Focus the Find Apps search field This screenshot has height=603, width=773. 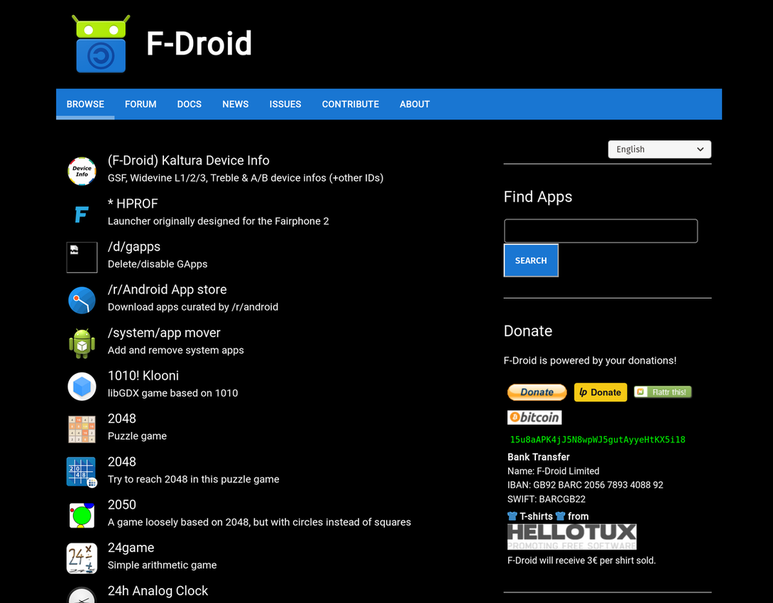click(600, 231)
